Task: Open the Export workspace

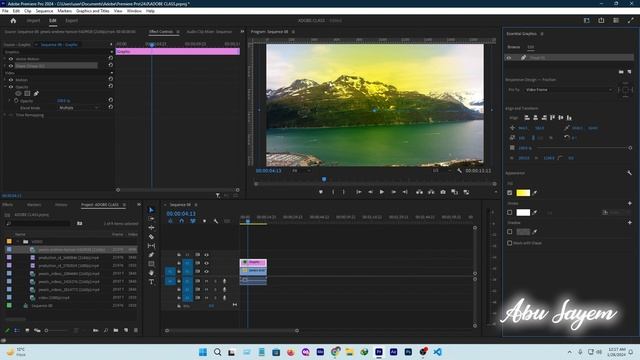Action: tap(71, 20)
